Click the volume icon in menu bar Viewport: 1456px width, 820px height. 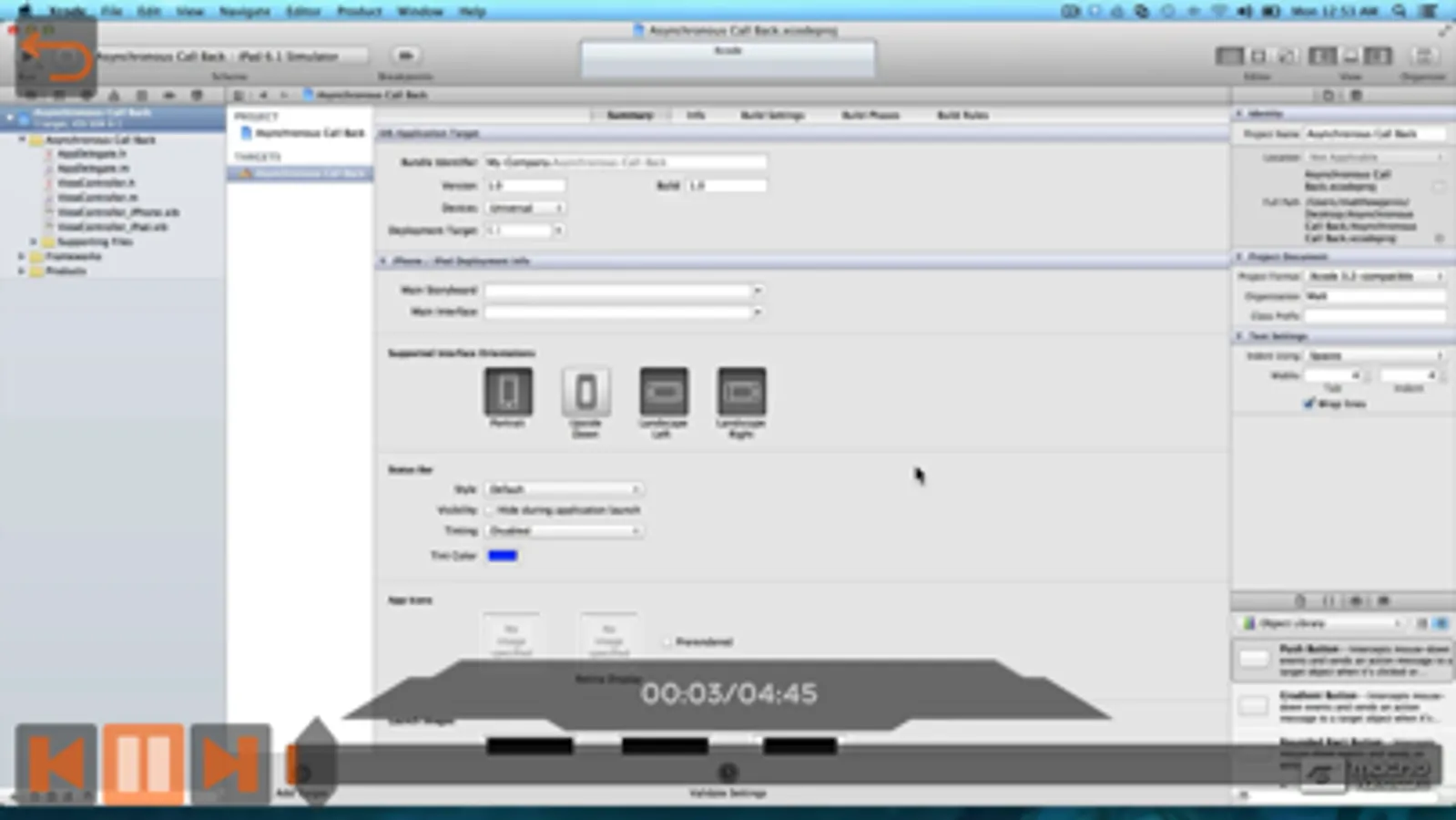coord(1244,11)
